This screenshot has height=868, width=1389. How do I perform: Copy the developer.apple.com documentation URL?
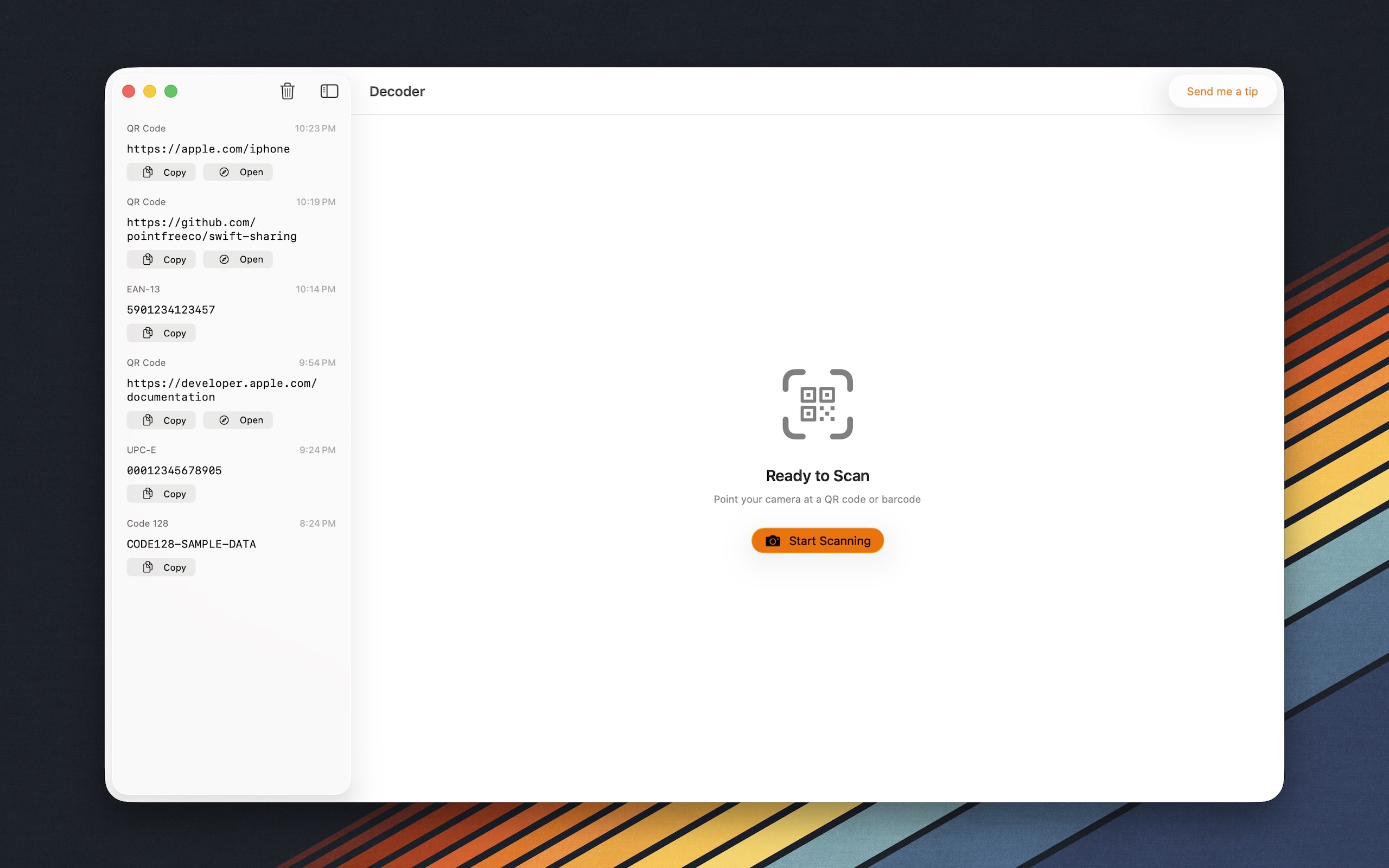point(161,420)
